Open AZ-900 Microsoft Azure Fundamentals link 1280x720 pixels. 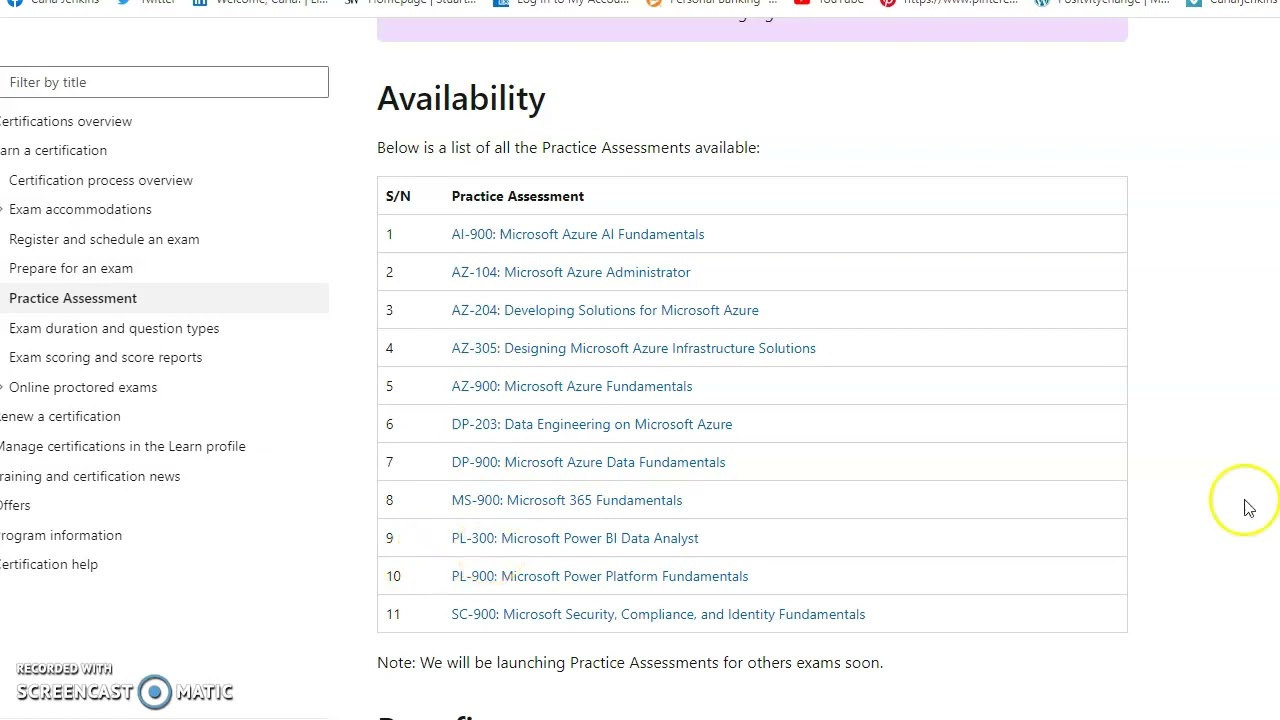pyautogui.click(x=572, y=386)
